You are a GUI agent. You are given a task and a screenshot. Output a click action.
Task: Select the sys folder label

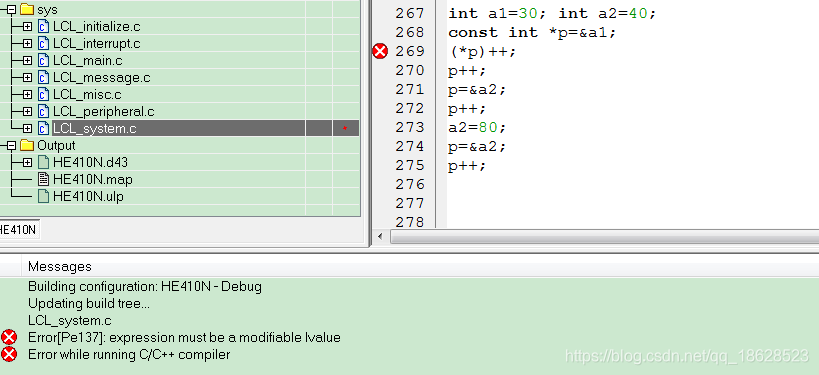[x=48, y=9]
